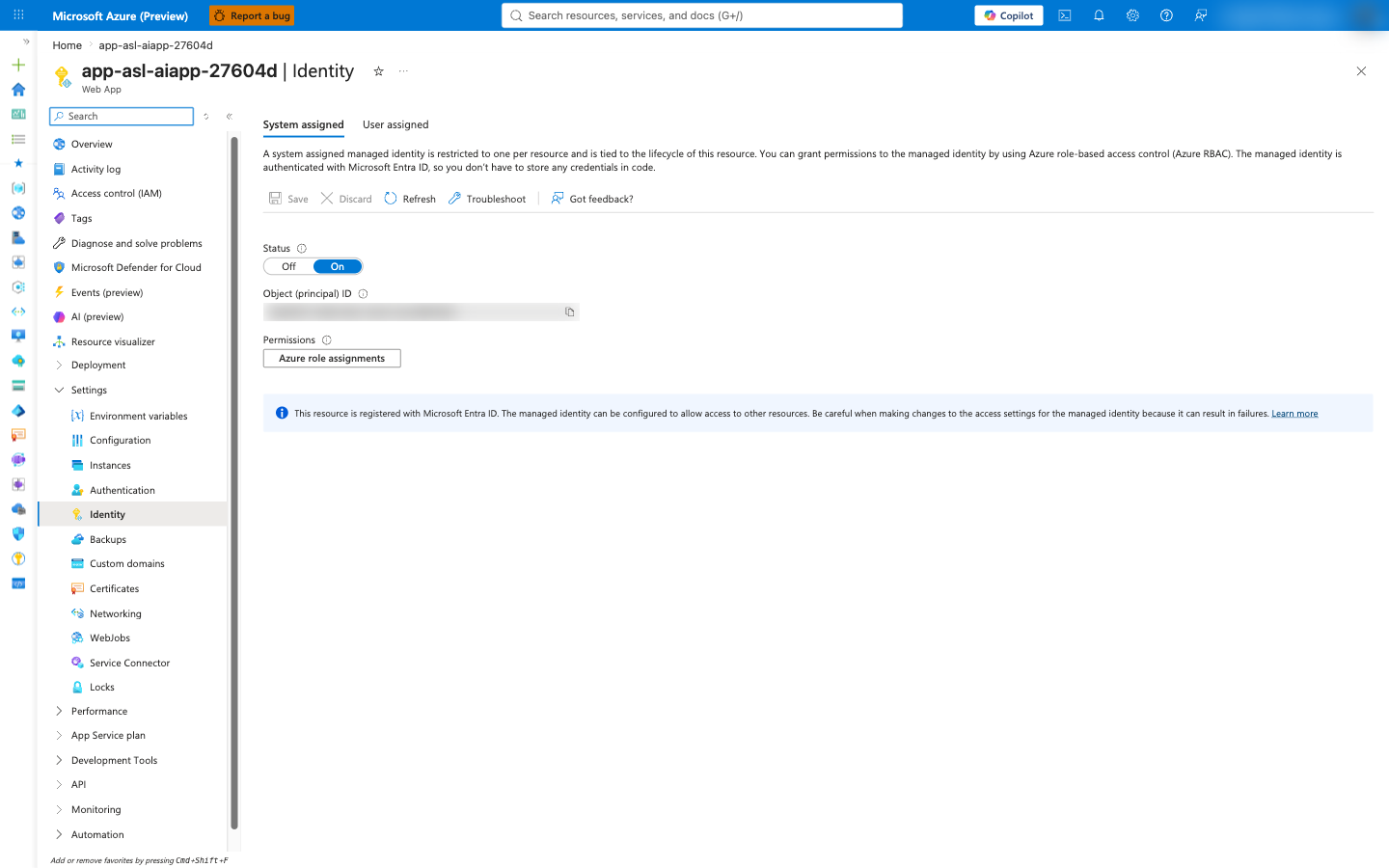
Task: Switch Status toggle to Off
Action: [x=288, y=267]
